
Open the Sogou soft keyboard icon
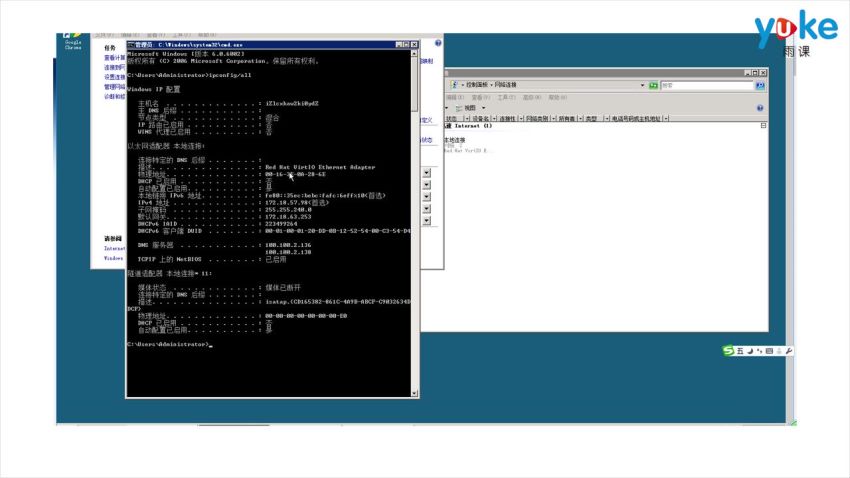click(769, 351)
